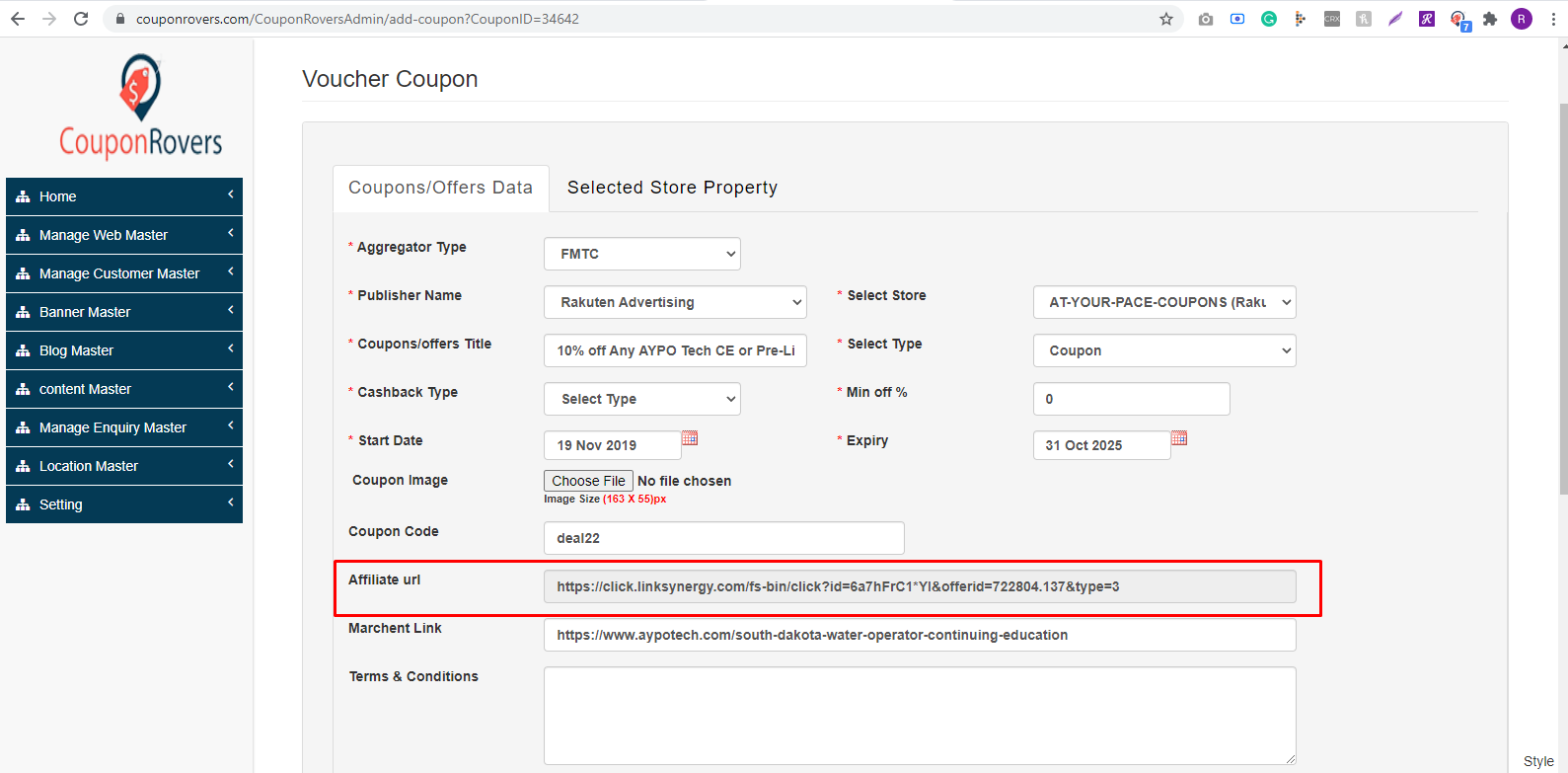
Task: Click the browser address bar URL
Action: pyautogui.click(x=357, y=19)
